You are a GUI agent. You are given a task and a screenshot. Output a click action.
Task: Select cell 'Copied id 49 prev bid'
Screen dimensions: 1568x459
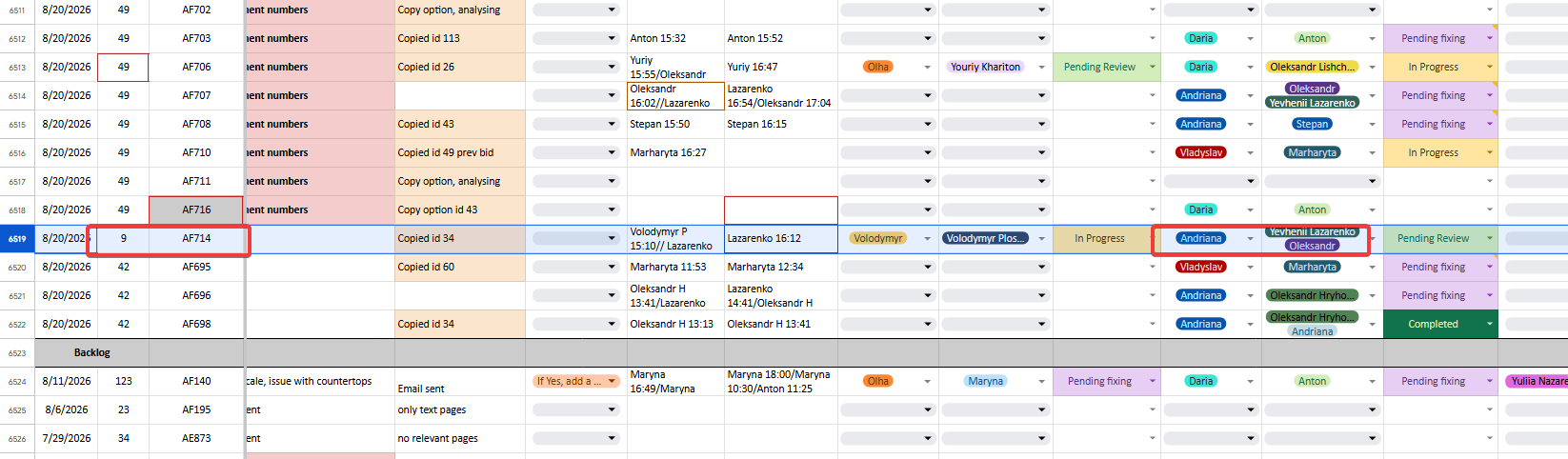460,153
